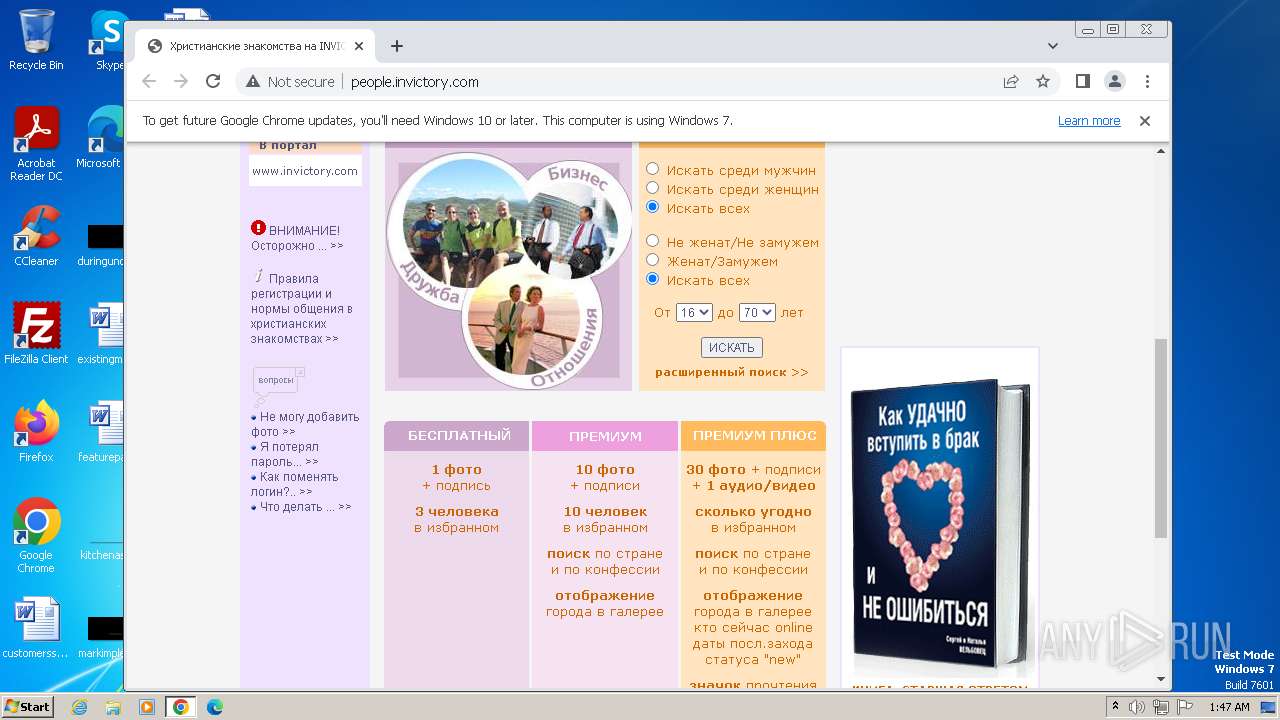
Task: Open a new tab with plus icon
Action: [397, 46]
